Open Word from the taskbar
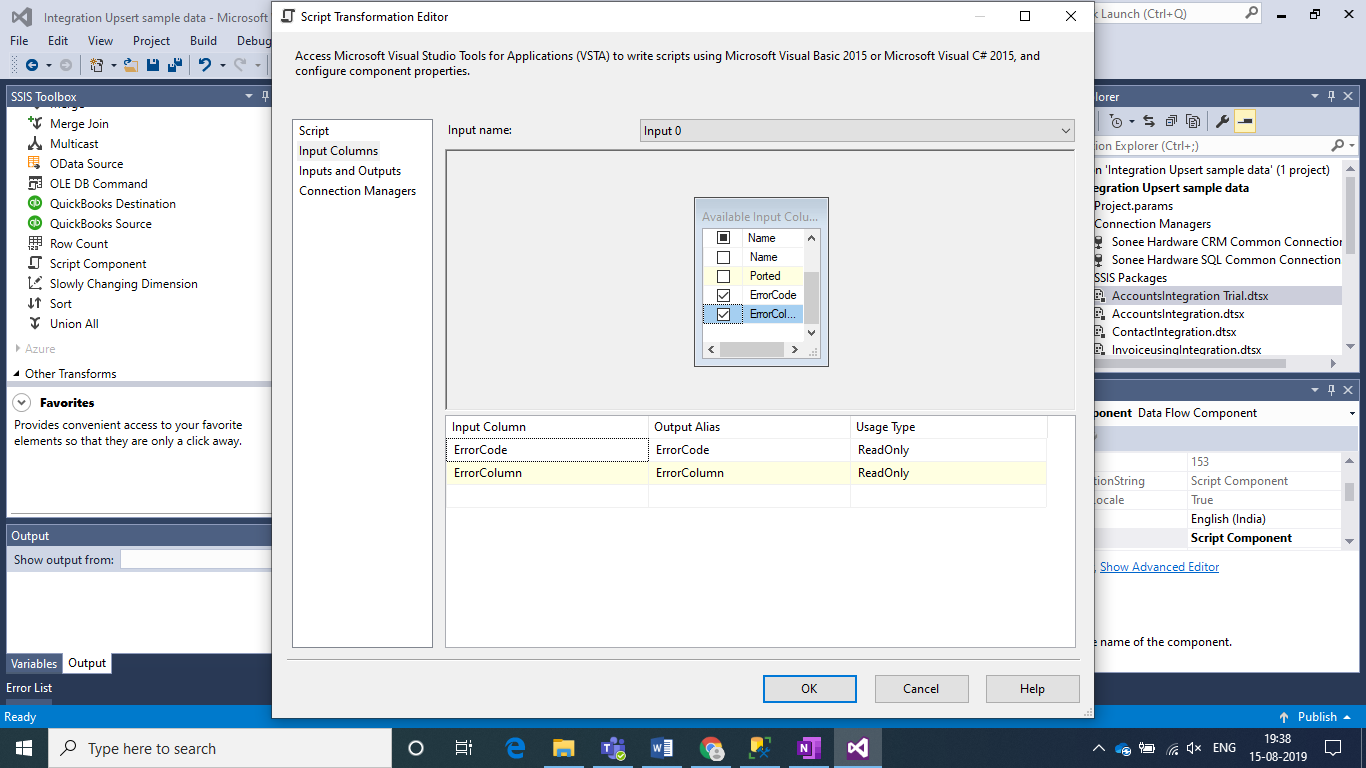 coord(662,748)
